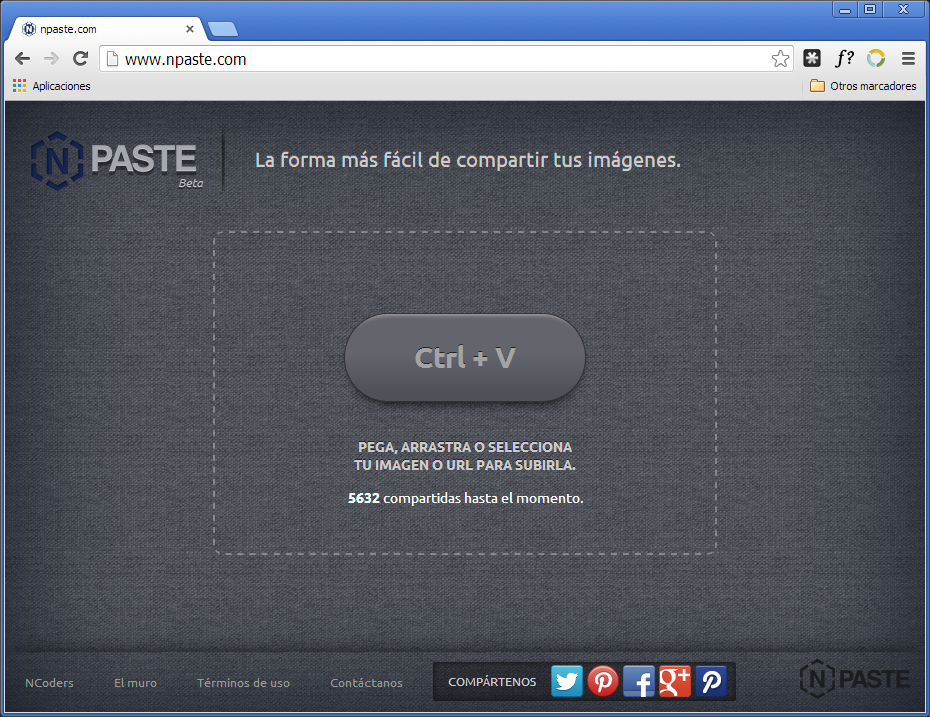Click the page icon in address bar
Screen dimensions: 930x717
point(112,59)
